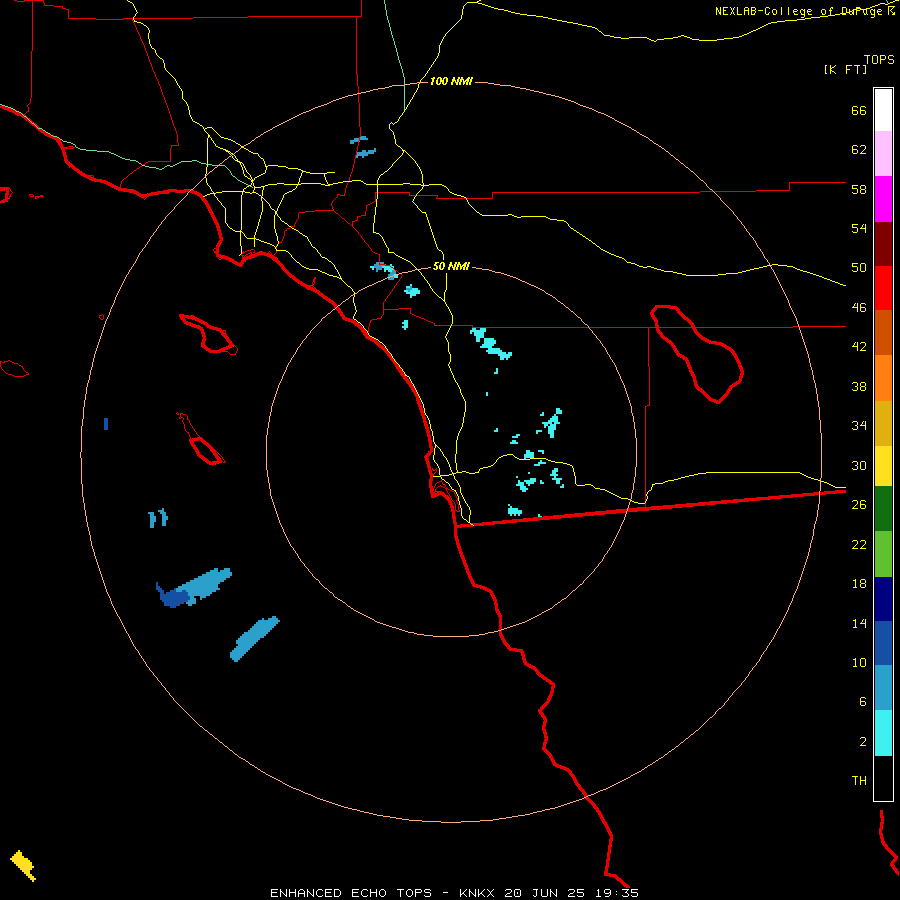Click the '42' legend value
900x900 pixels.
859,347
